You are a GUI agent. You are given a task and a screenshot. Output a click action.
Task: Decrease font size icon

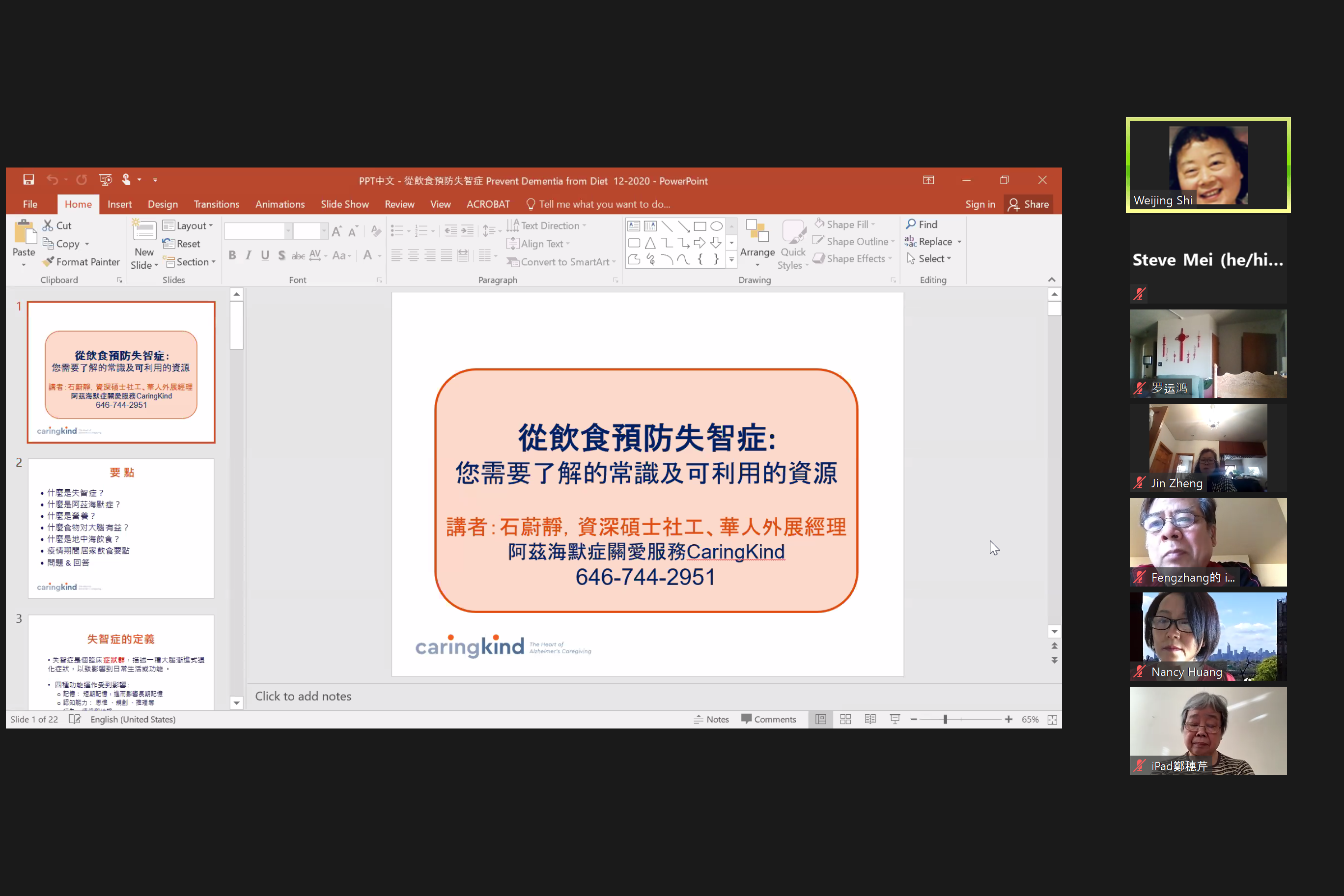pyautogui.click(x=353, y=231)
